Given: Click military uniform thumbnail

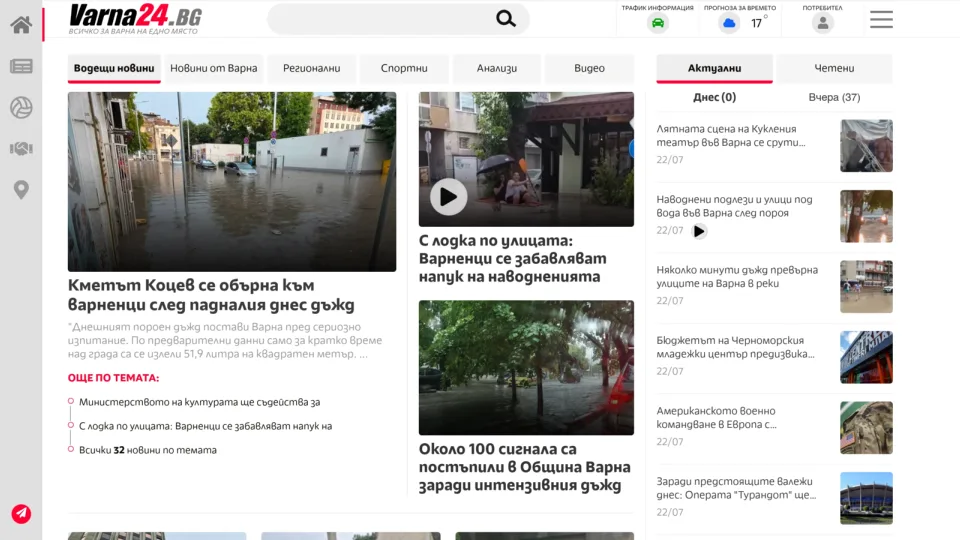Looking at the screenshot, I should coord(866,427).
